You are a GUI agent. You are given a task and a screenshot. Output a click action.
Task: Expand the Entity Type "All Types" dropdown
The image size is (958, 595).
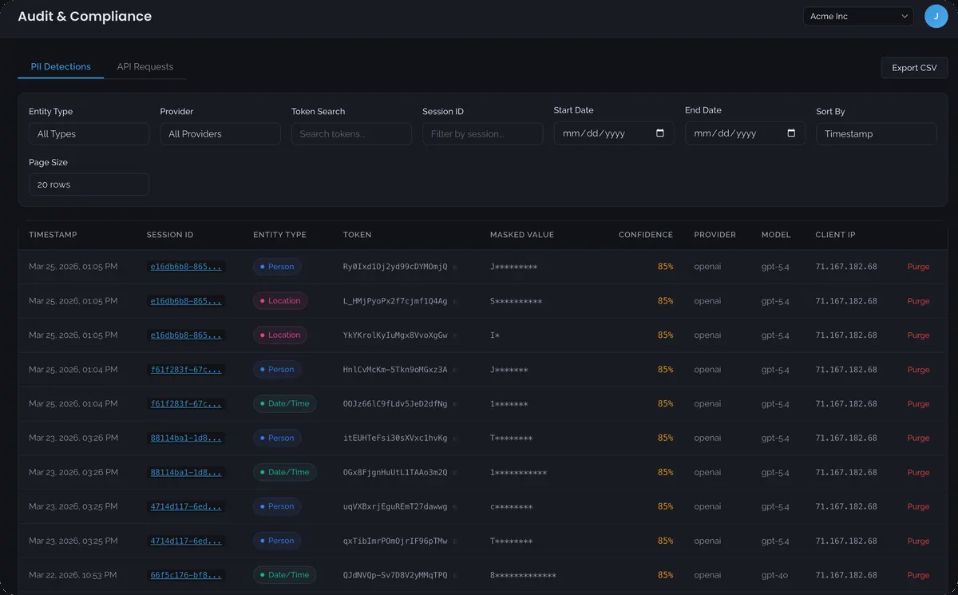point(89,134)
